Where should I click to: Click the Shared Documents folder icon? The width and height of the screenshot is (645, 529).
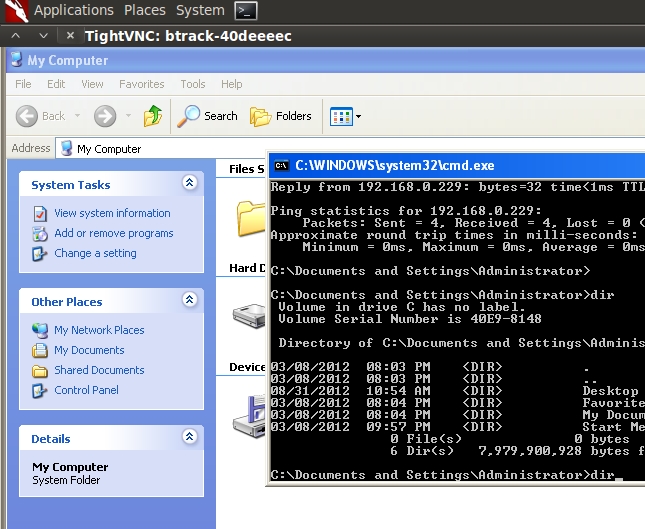(x=40, y=371)
